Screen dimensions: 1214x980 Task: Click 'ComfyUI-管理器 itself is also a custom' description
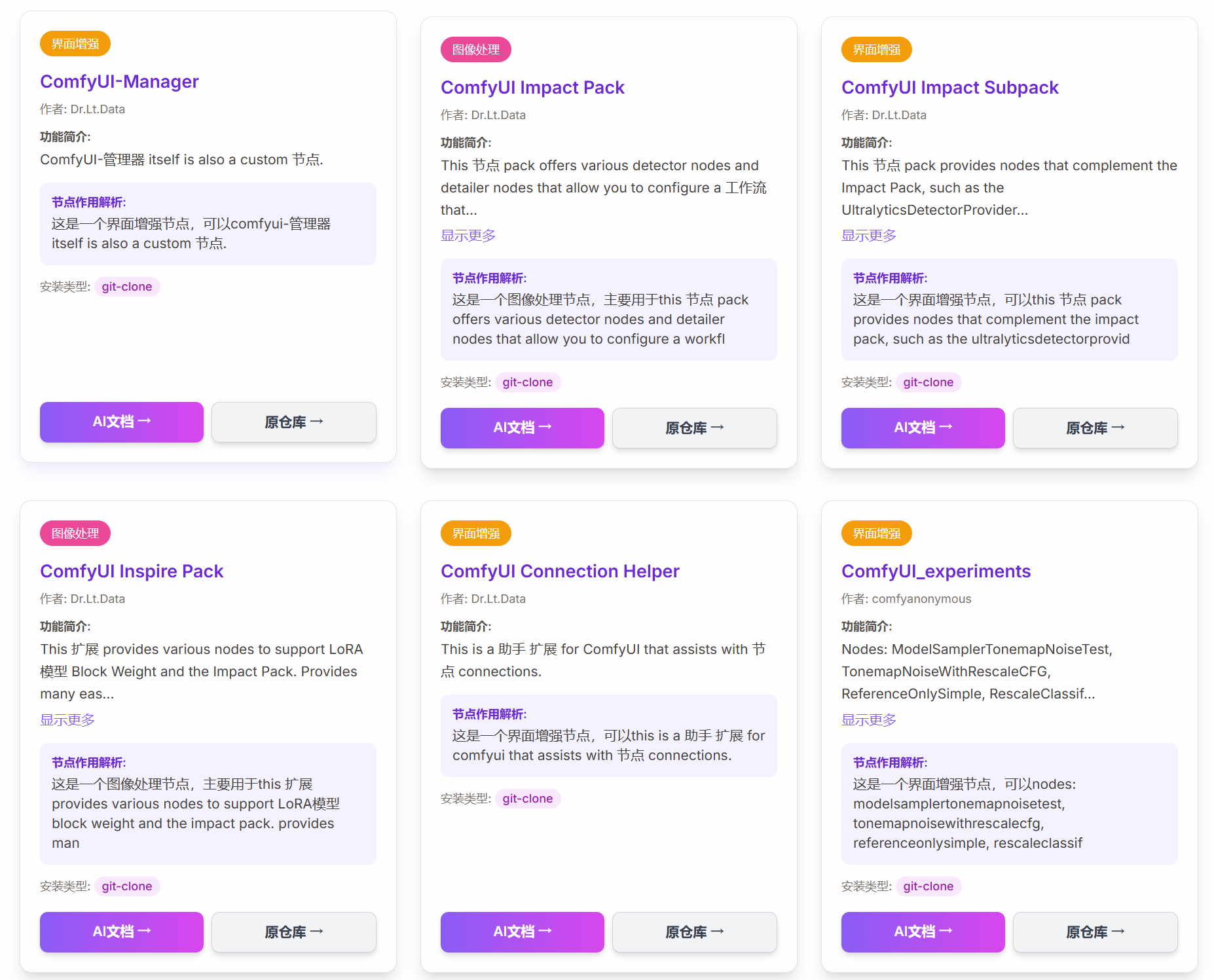[x=181, y=160]
